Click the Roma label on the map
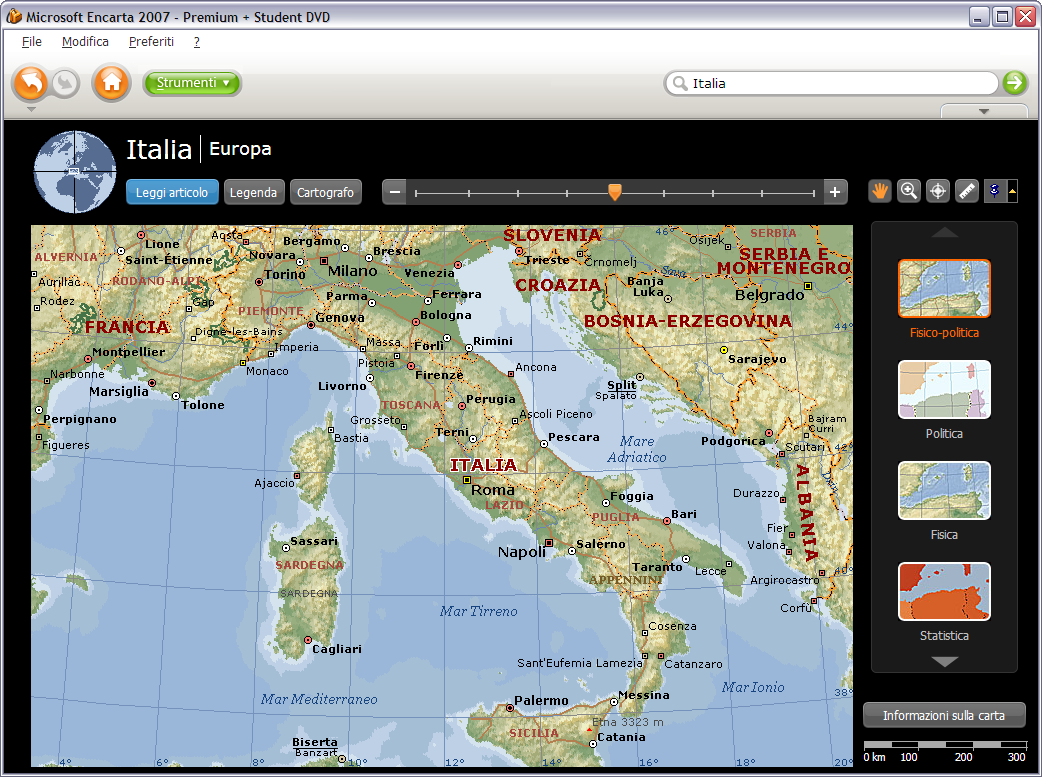The image size is (1042, 777). (x=492, y=490)
